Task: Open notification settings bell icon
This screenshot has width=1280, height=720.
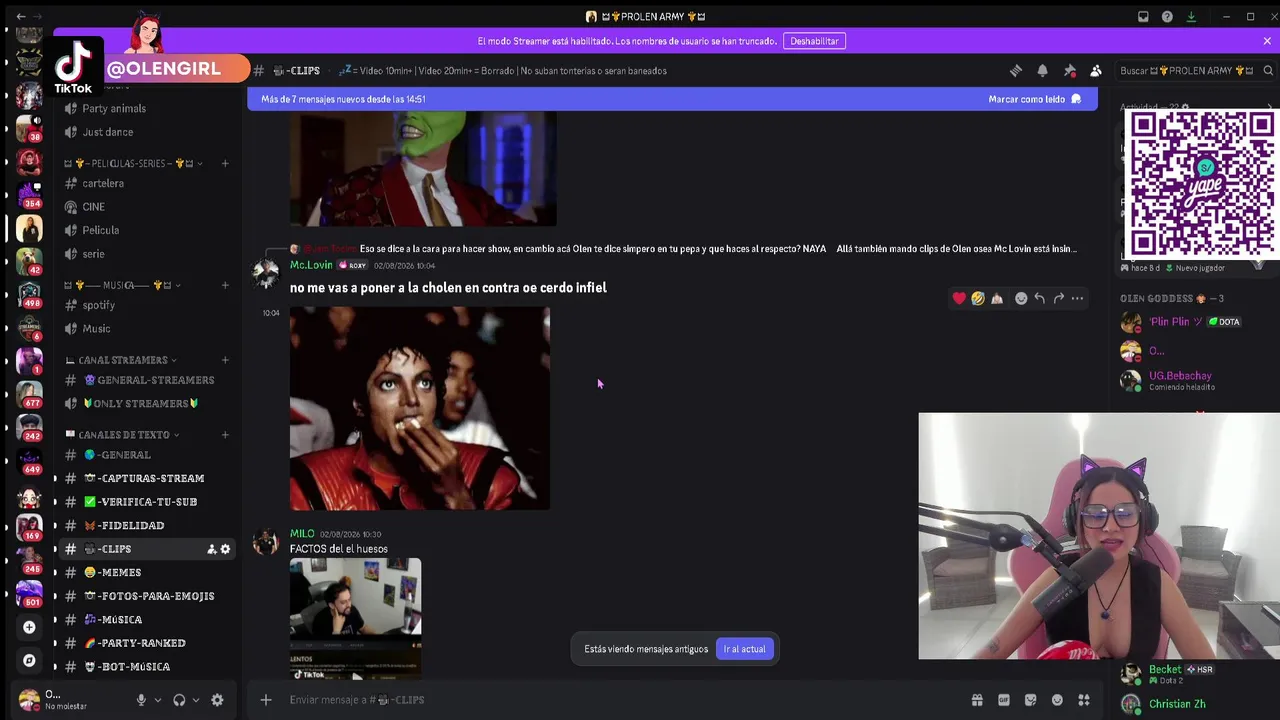Action: coord(1042,71)
